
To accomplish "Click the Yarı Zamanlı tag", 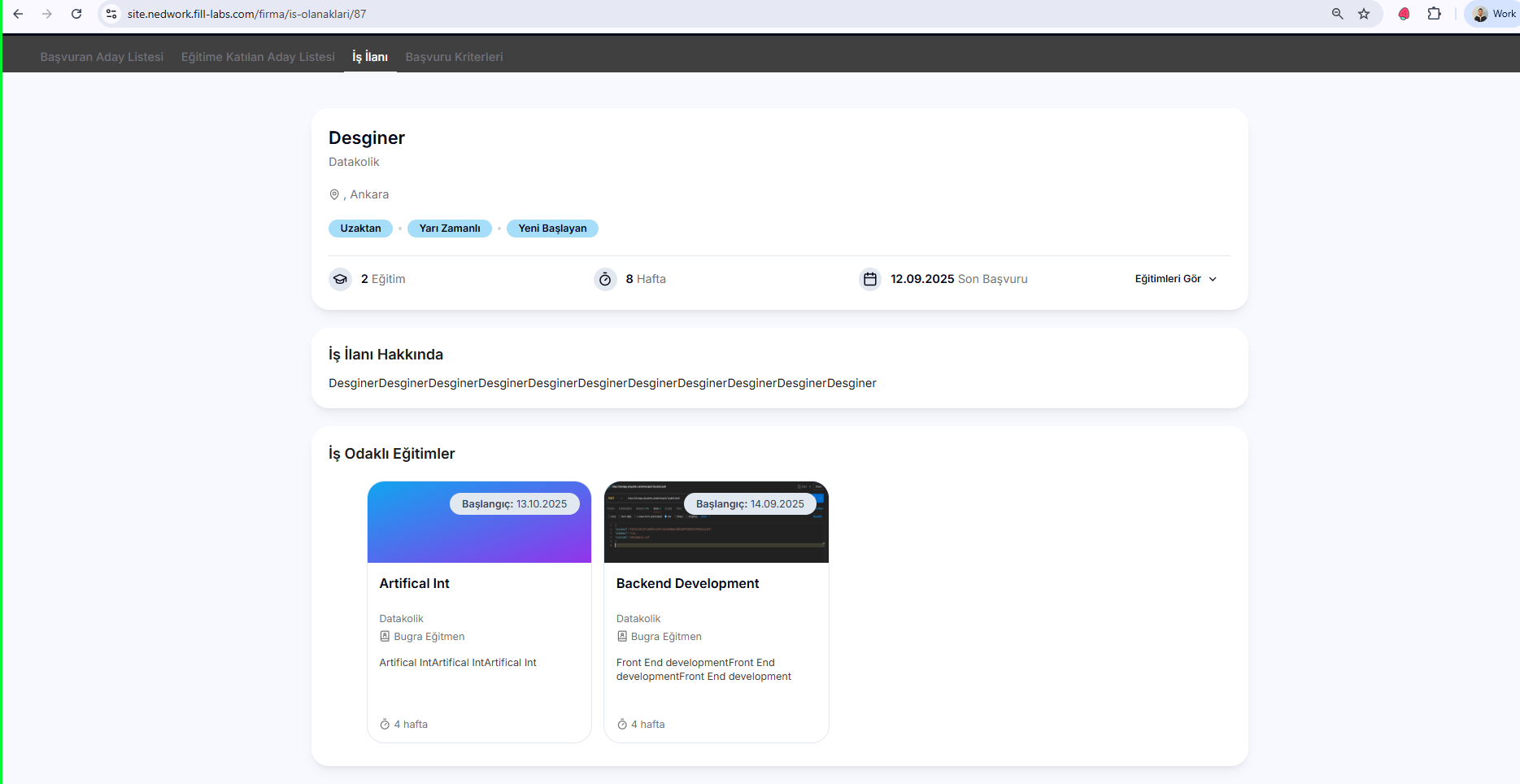I will 450,229.
